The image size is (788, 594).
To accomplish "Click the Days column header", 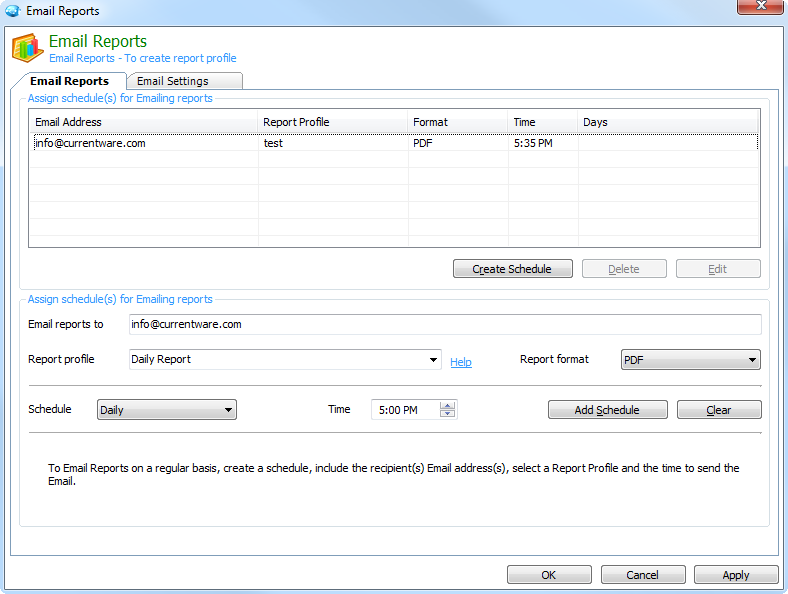I will pos(668,122).
